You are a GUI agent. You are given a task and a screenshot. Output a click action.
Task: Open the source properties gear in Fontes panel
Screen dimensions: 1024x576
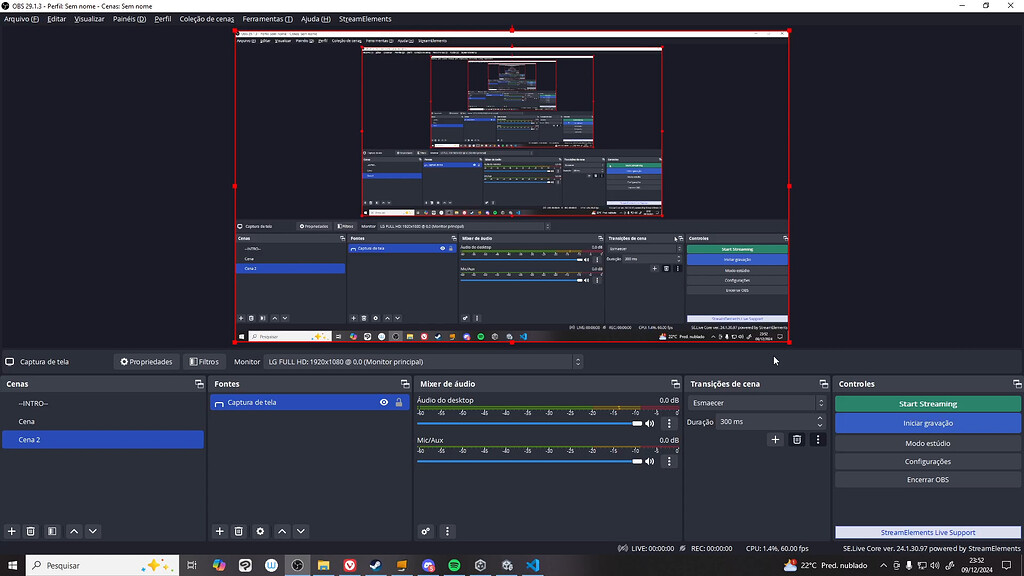[x=260, y=531]
